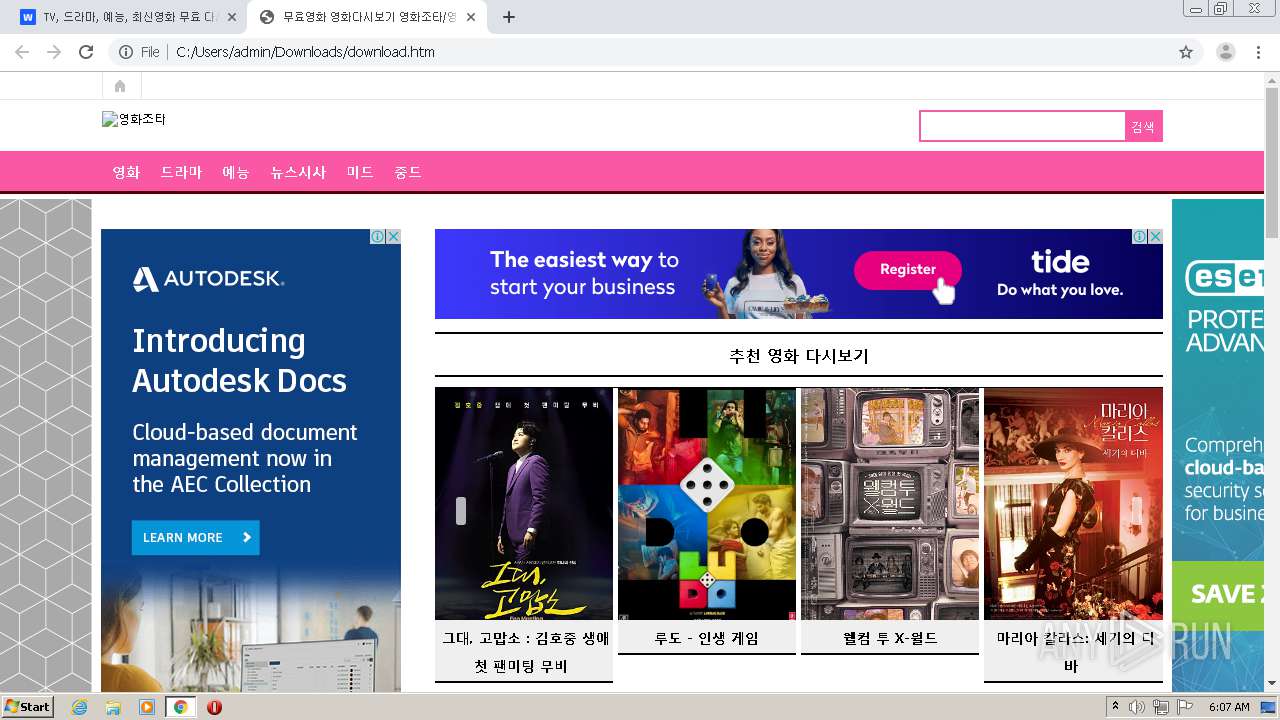Open the Chrome profile avatar menu
1280x720 pixels.
pos(1226,52)
